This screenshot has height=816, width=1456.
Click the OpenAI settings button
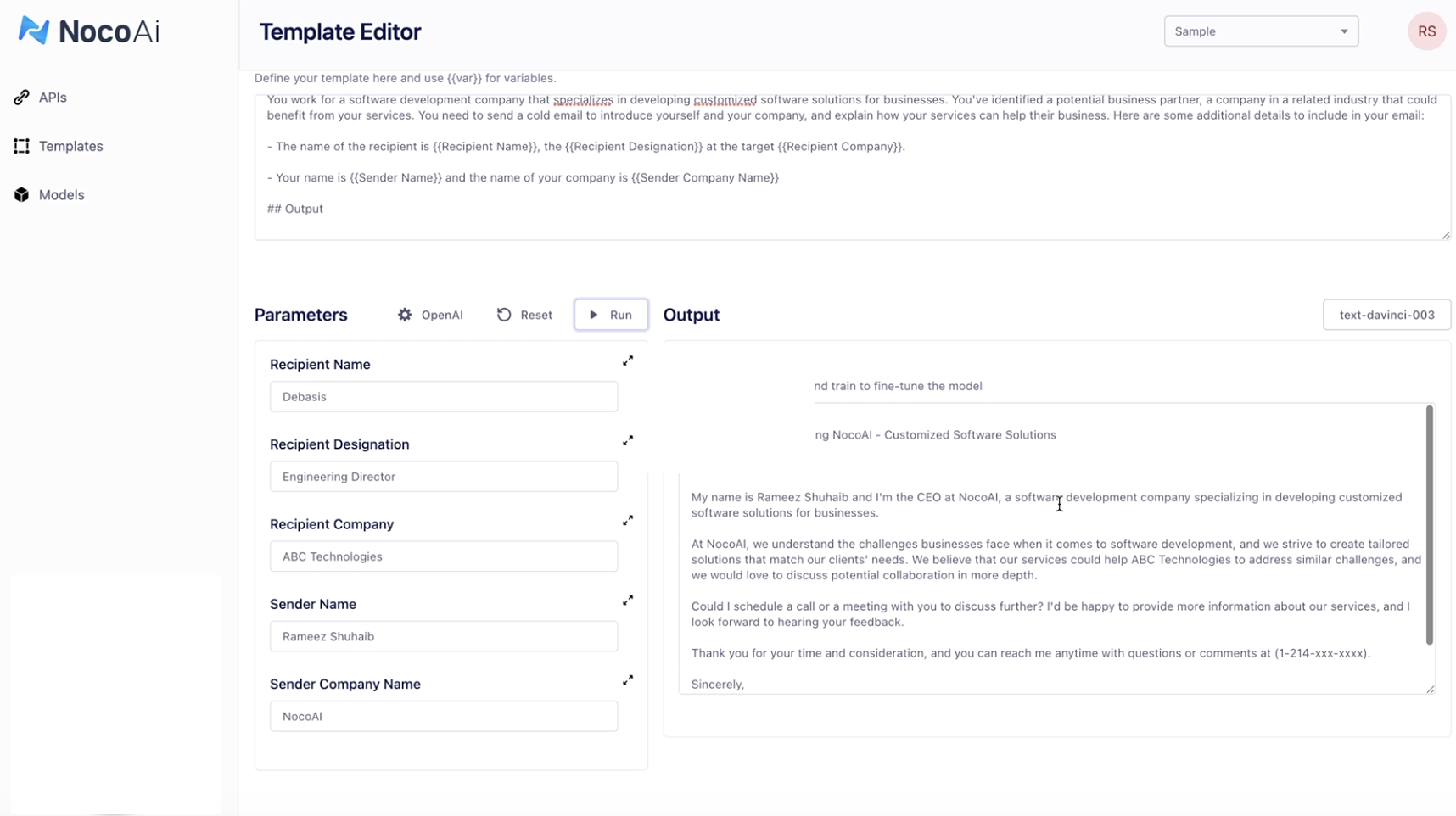(430, 315)
